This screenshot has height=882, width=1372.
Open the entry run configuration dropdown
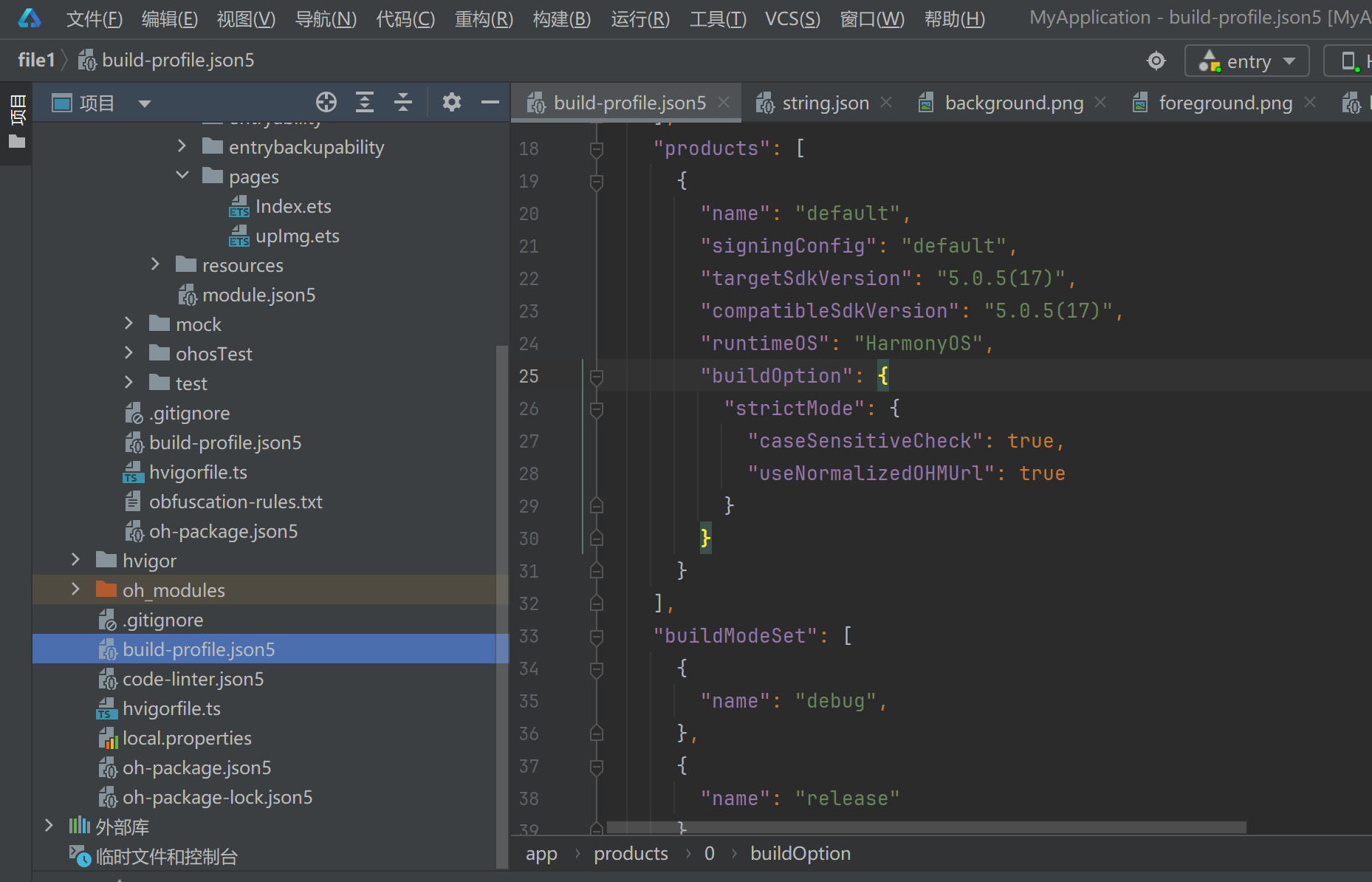tap(1246, 61)
